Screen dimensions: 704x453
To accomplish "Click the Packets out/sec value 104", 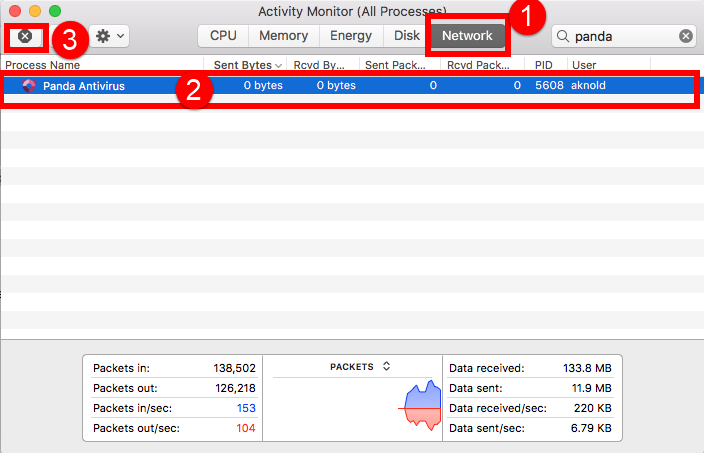I will 246,428.
